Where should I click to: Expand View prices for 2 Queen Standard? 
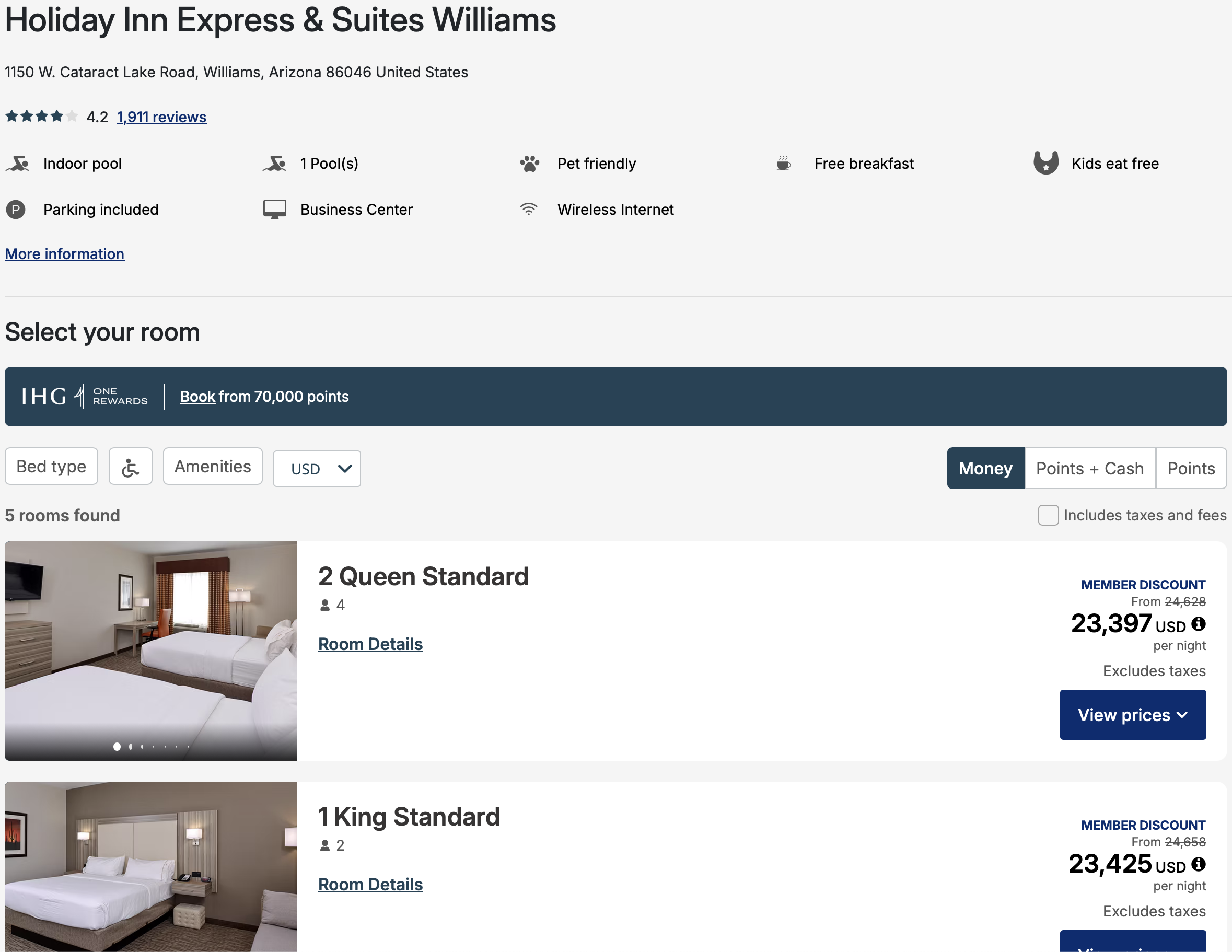click(x=1133, y=715)
